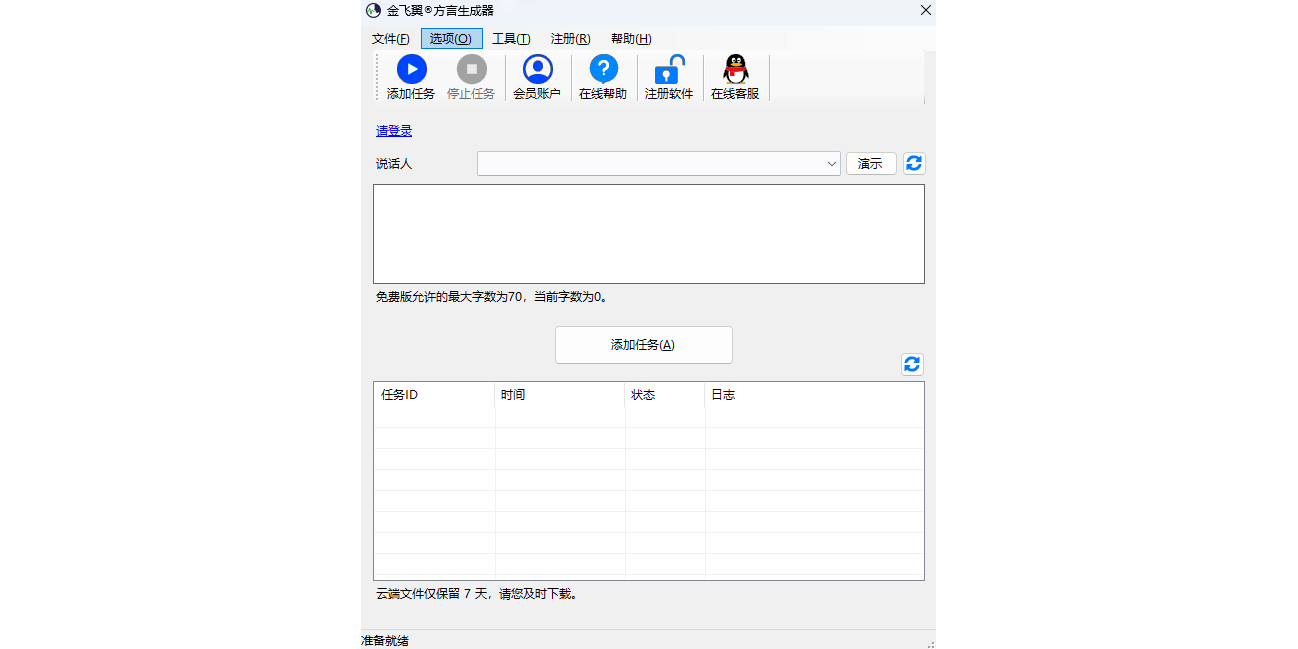This screenshot has width=1298, height=649.
Task: Click the gray Stop Task toolbar icon
Action: click(x=471, y=69)
